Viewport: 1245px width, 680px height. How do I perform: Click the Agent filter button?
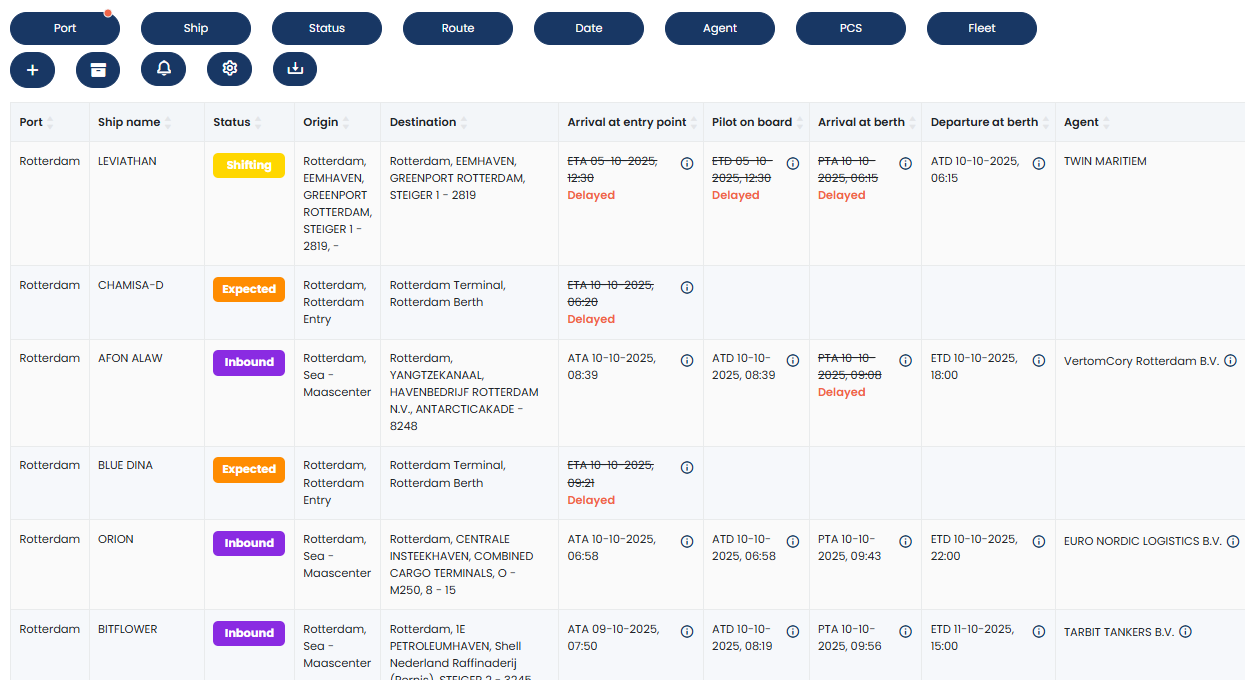[x=720, y=28]
